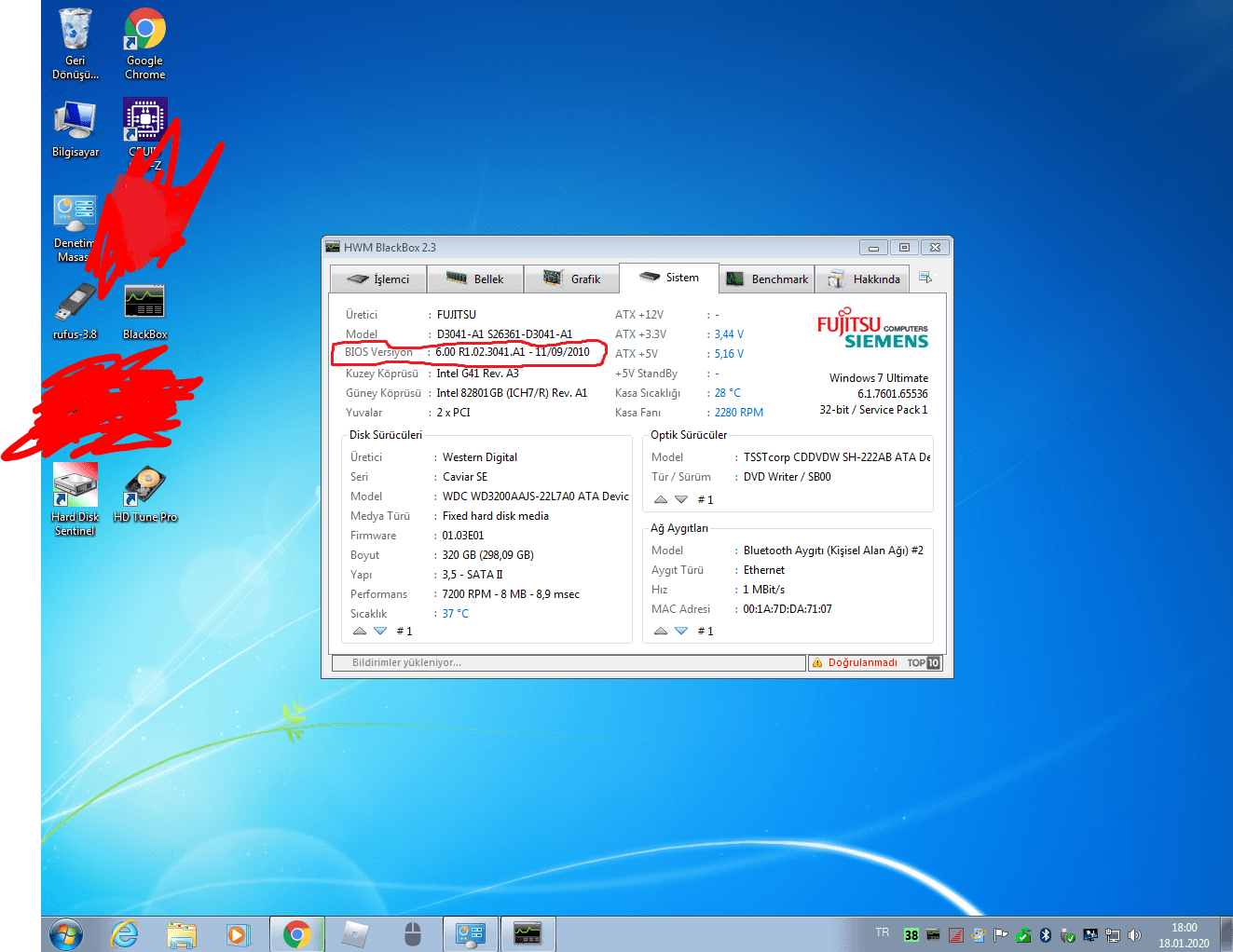Select the Hard Disk Sentinel desktop shortcut
This screenshot has width=1233, height=952.
click(75, 500)
